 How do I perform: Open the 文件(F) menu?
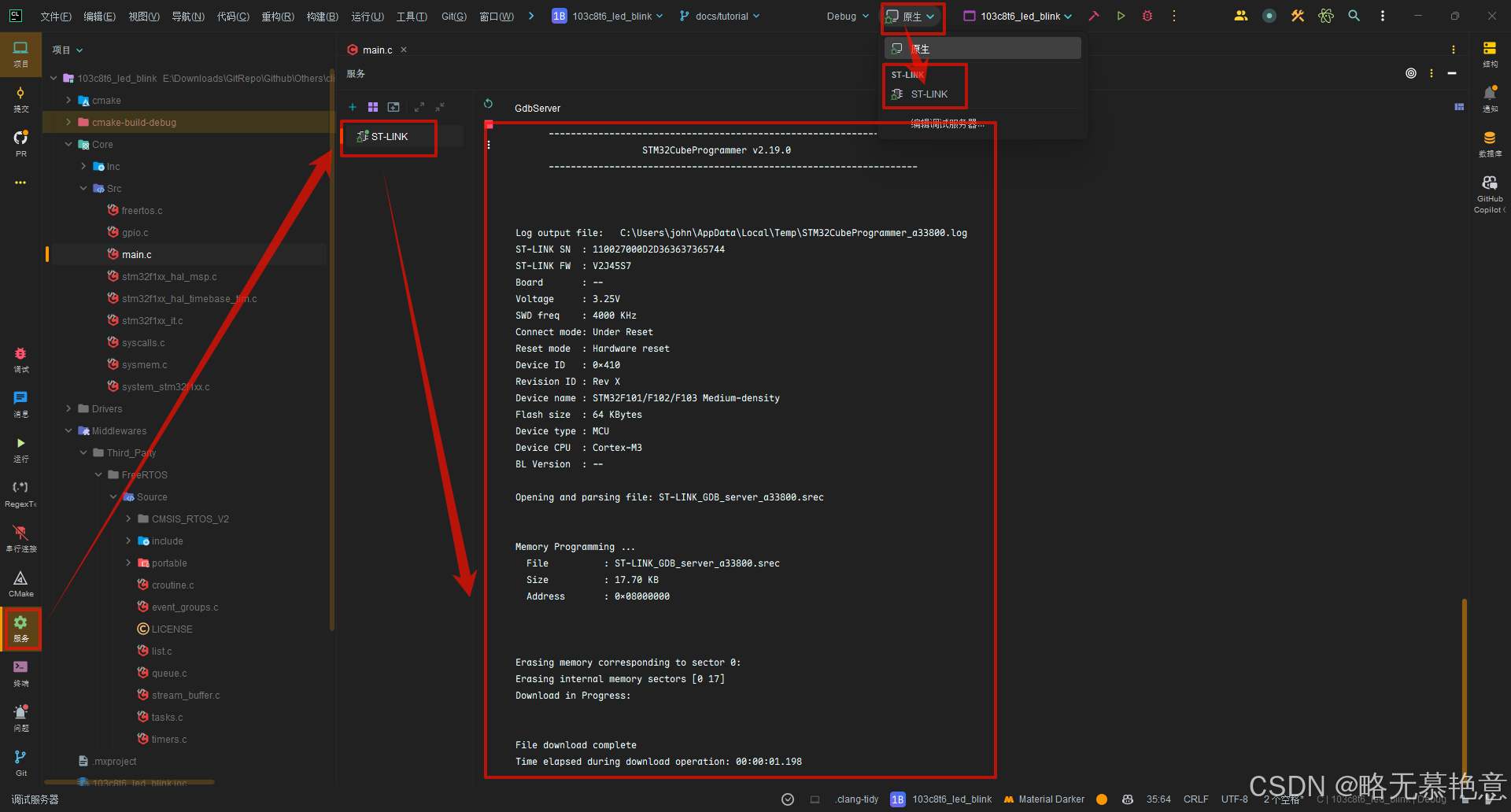[56, 16]
